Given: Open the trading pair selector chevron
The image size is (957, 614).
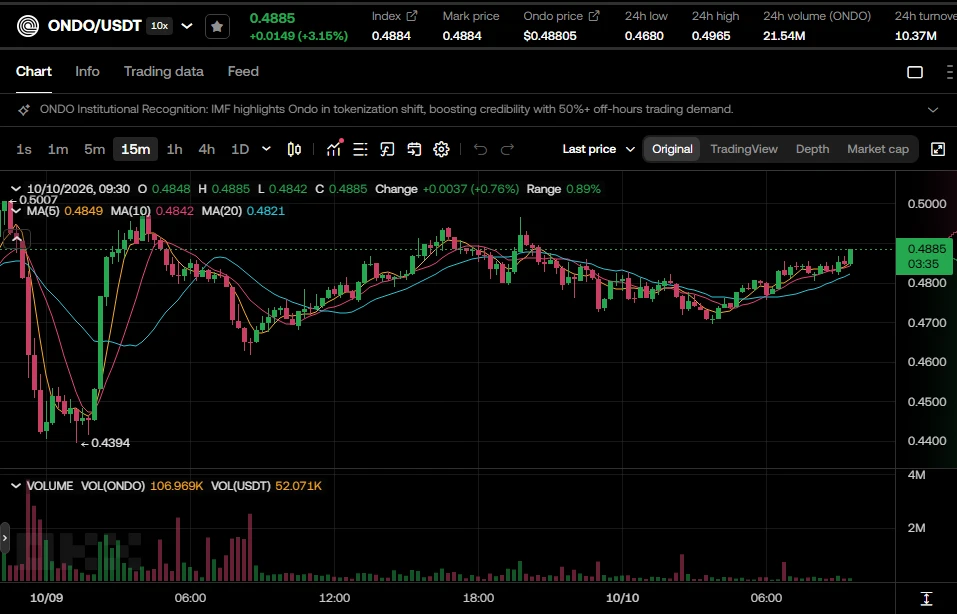Looking at the screenshot, I should [187, 26].
